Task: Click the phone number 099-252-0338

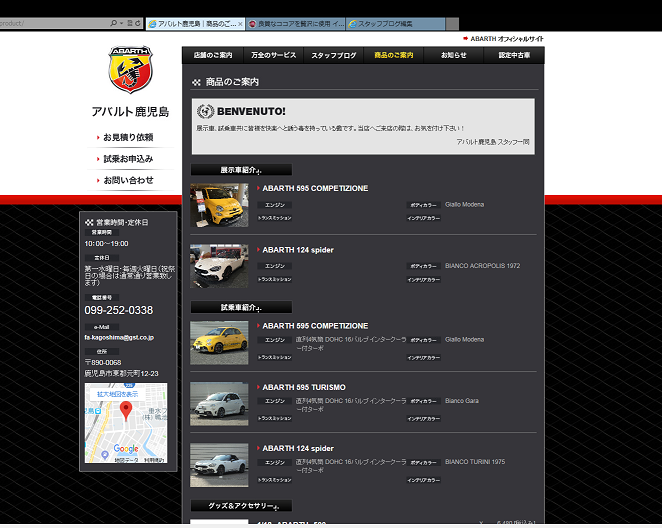Action: coord(119,310)
